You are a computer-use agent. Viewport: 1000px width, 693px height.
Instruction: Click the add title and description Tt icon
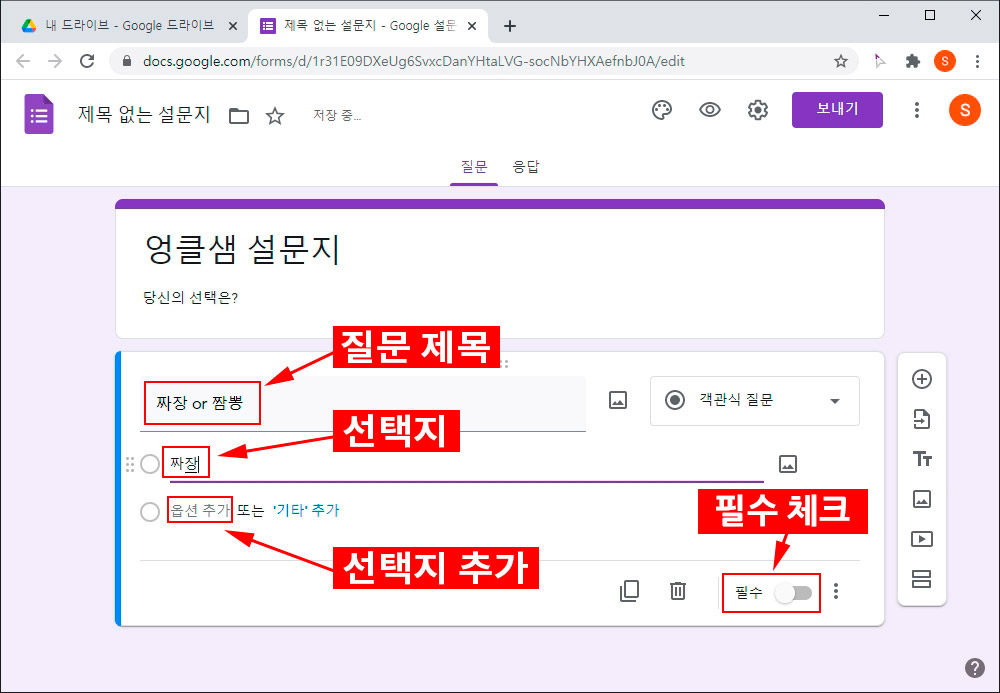pos(921,459)
